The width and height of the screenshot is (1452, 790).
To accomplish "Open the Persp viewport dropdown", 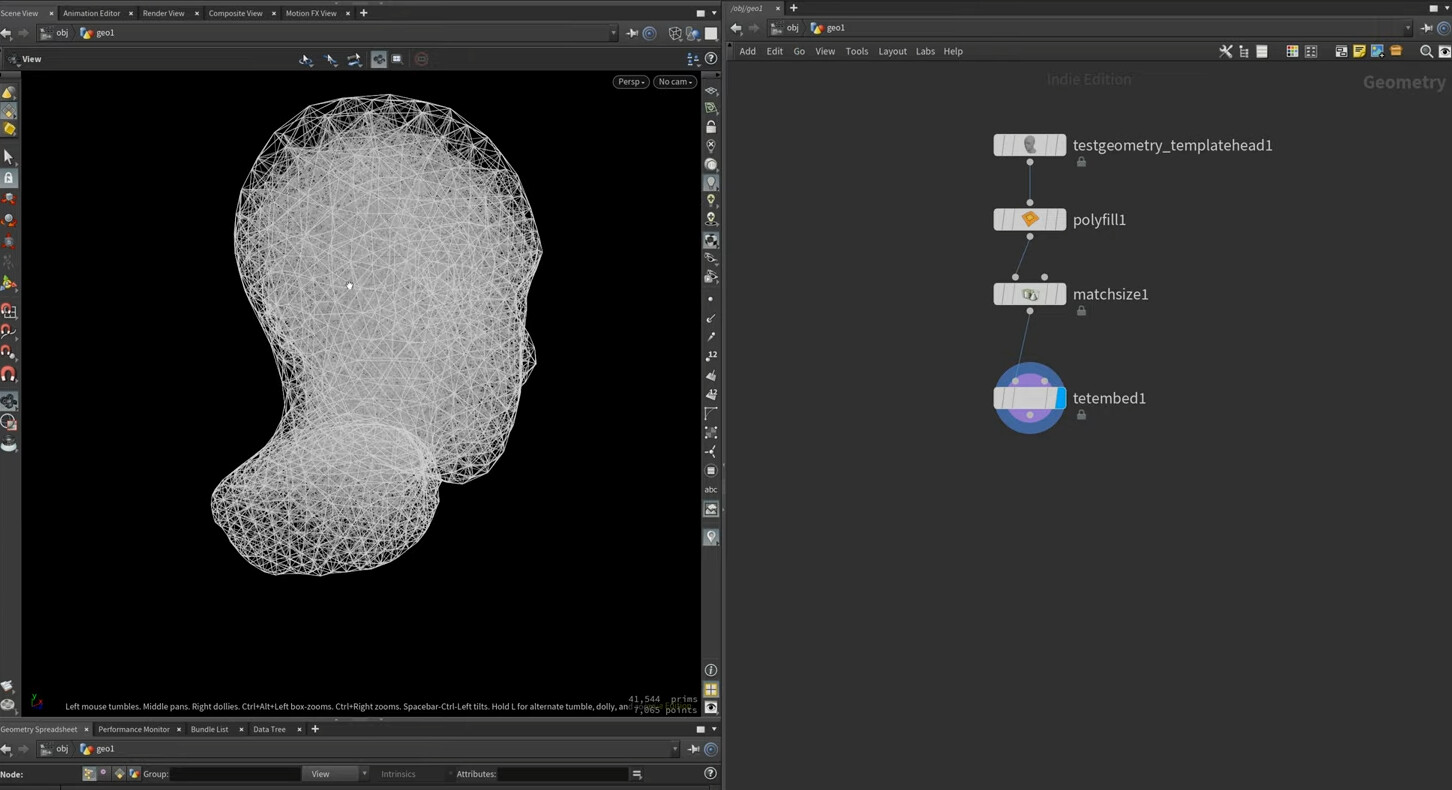I will point(630,82).
